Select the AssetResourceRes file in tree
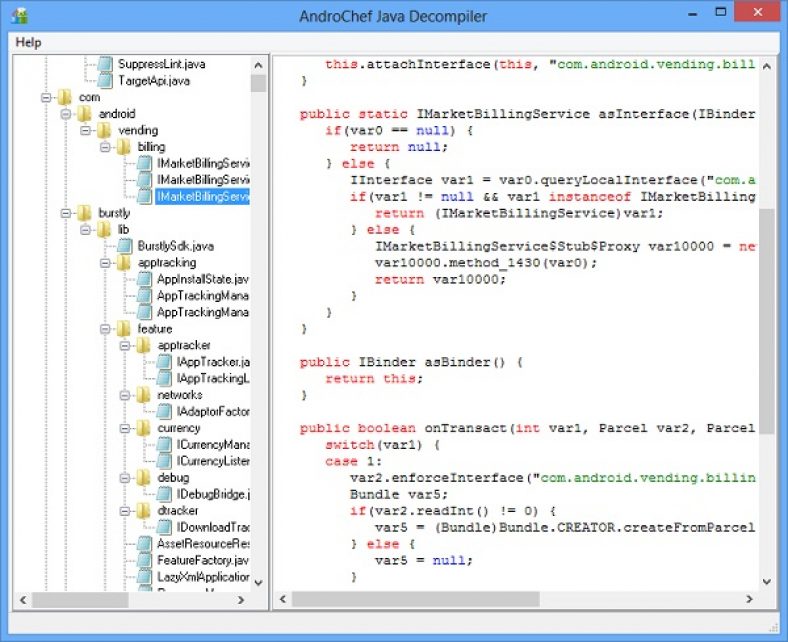Screen dimensions: 788x642 (202, 544)
